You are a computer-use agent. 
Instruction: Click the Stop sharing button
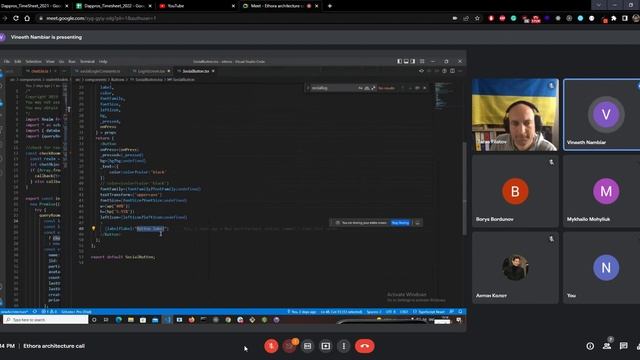pyautogui.click(x=400, y=223)
